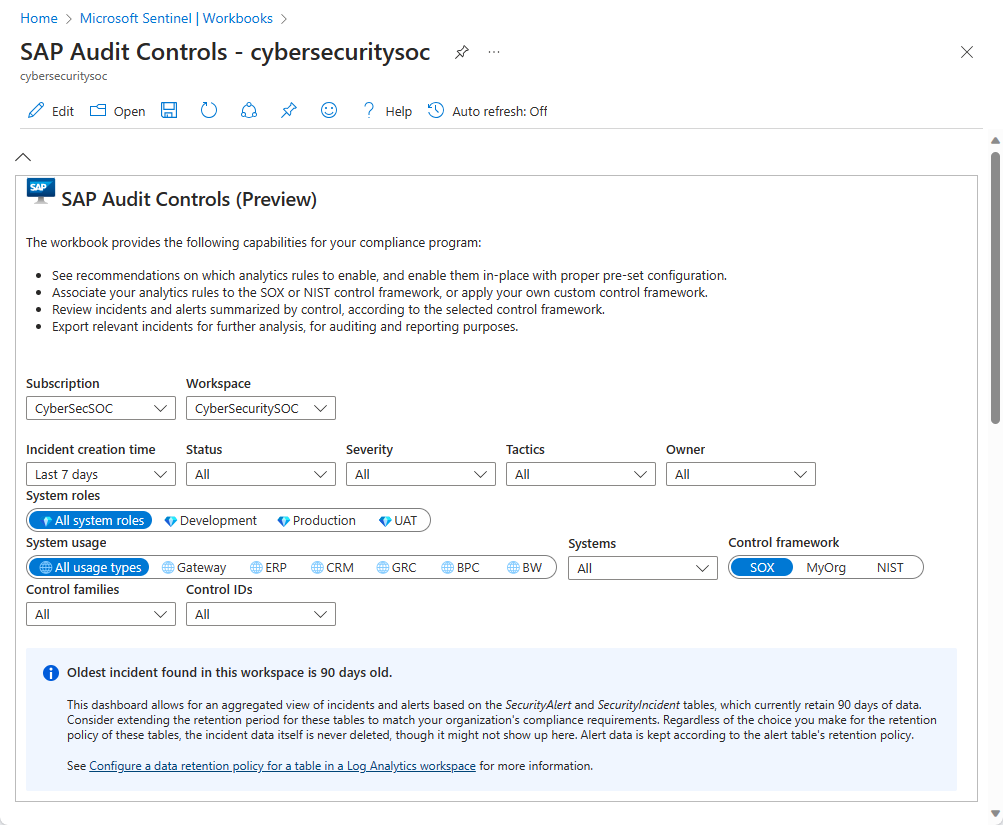Select NIST control framework
Viewport: 1003px width, 825px height.
point(890,568)
